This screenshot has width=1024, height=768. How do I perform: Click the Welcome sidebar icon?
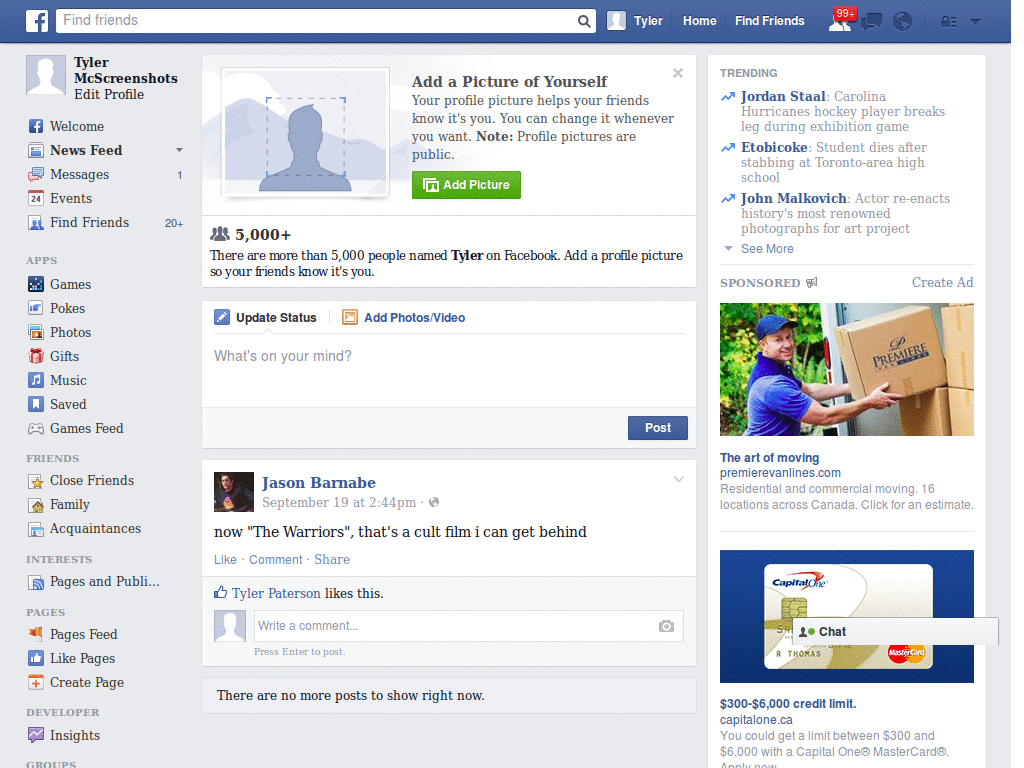tap(36, 126)
